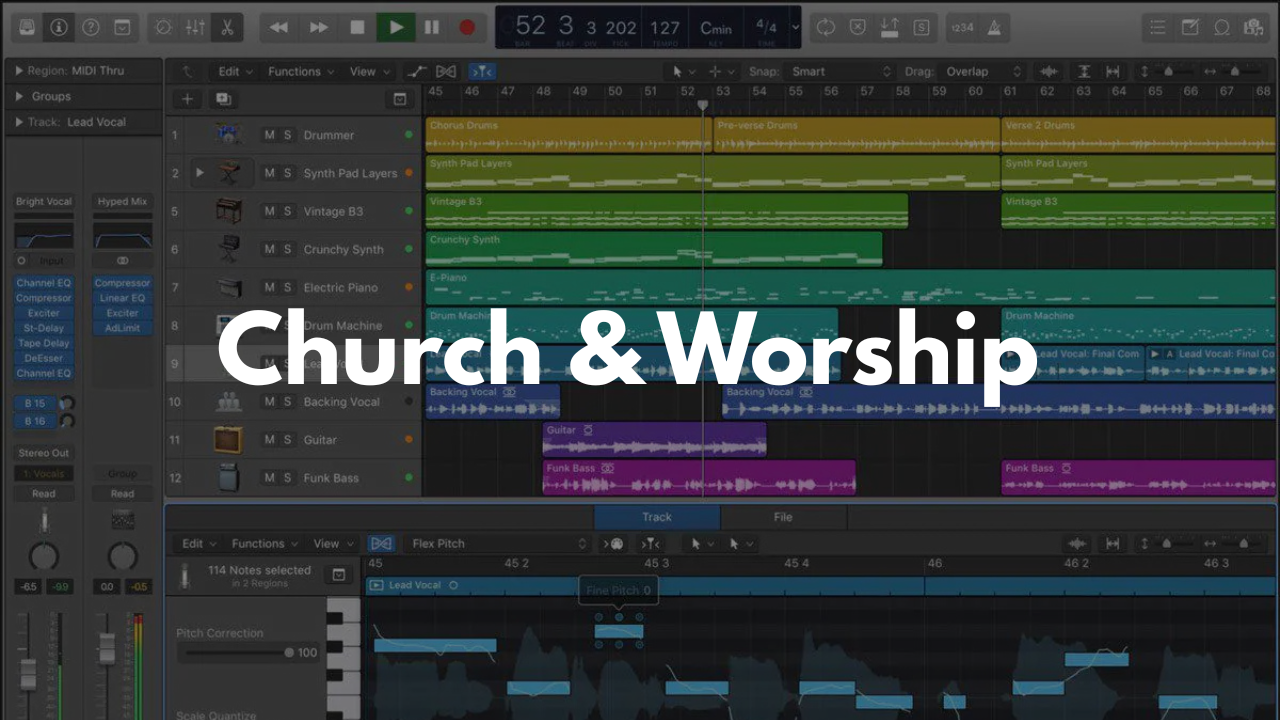
Task: Open the Mixer faders icon
Action: (x=196, y=27)
